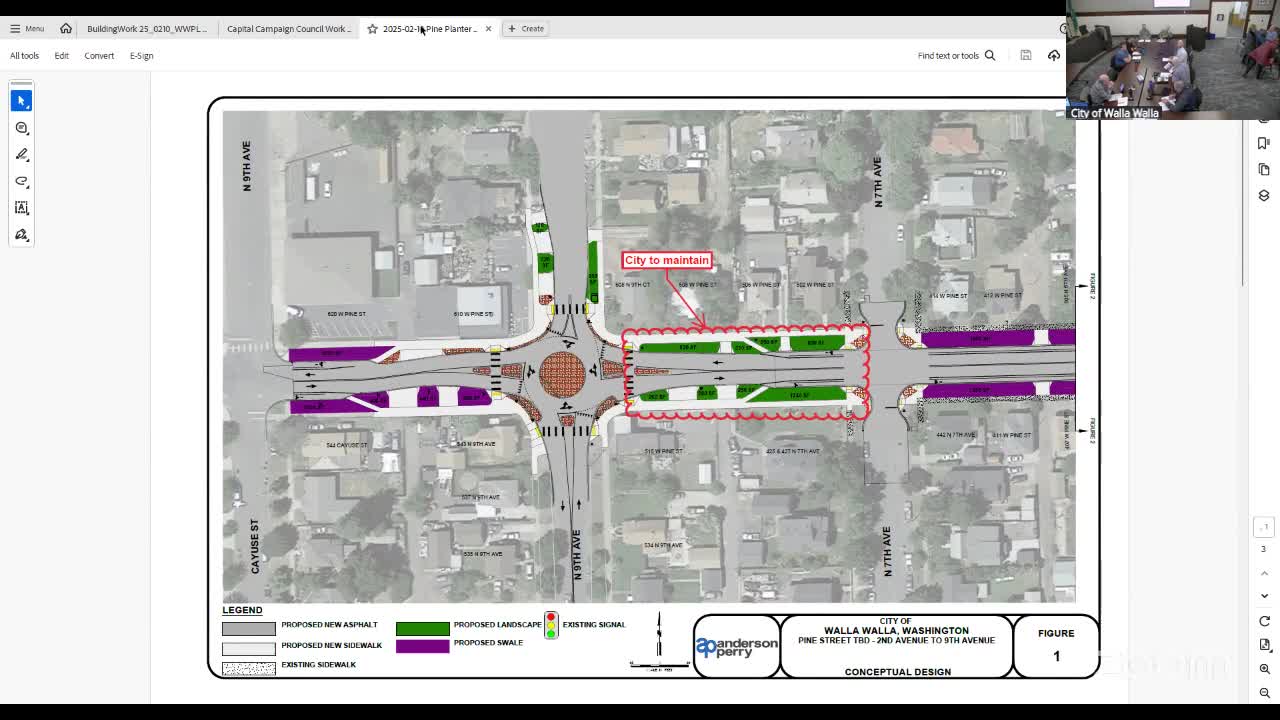The image size is (1280, 720).
Task: Rotate the page view clockwise
Action: click(1264, 621)
